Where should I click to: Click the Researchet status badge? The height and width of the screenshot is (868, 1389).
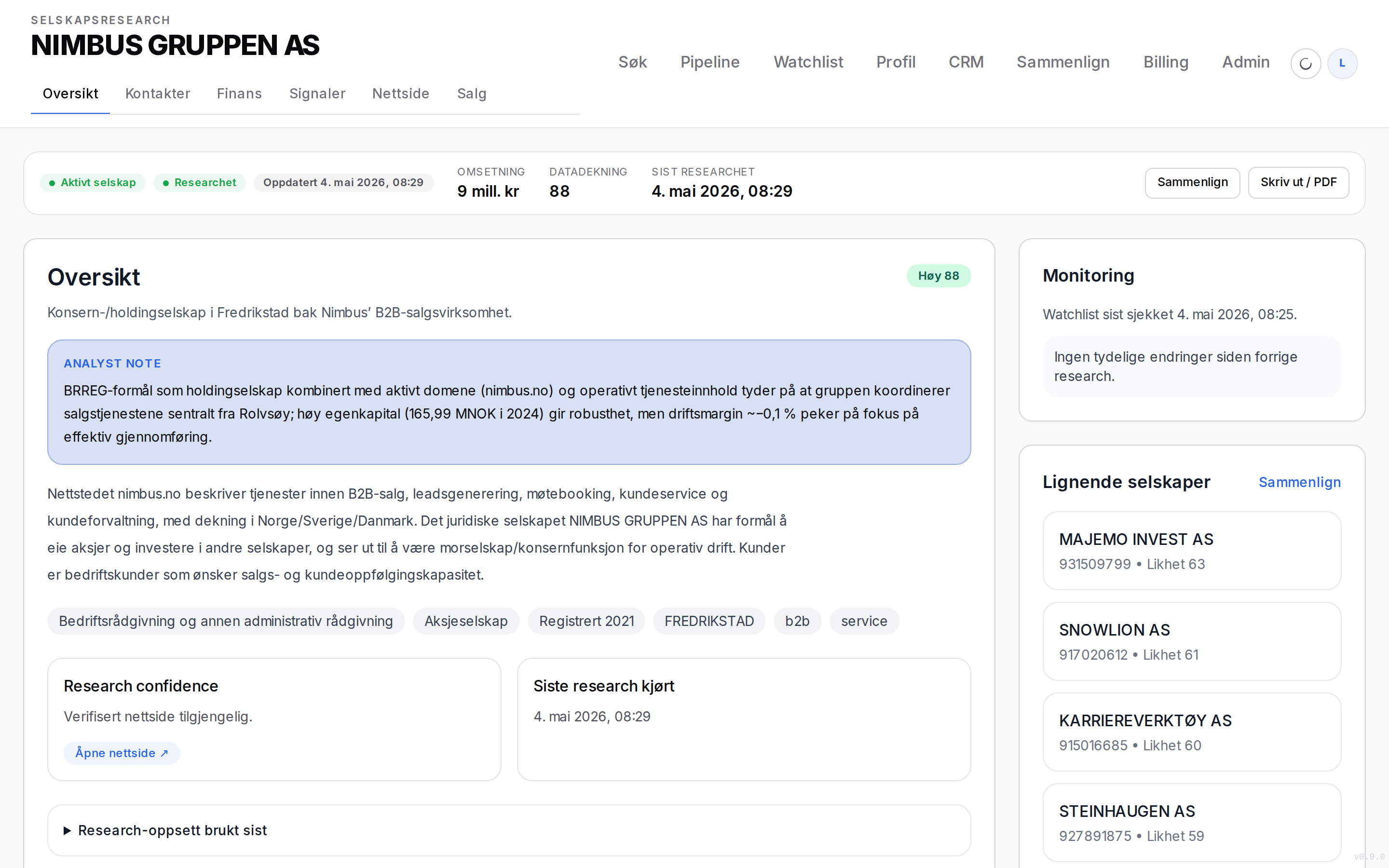(199, 183)
